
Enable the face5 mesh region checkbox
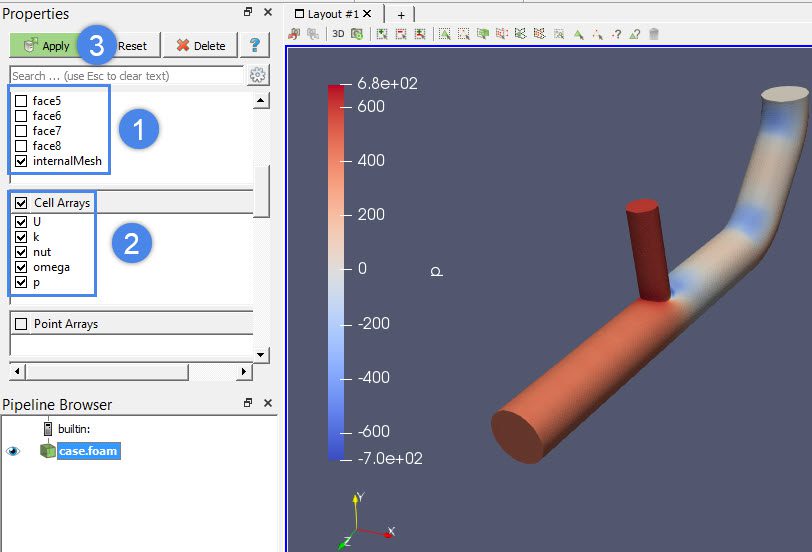point(21,101)
